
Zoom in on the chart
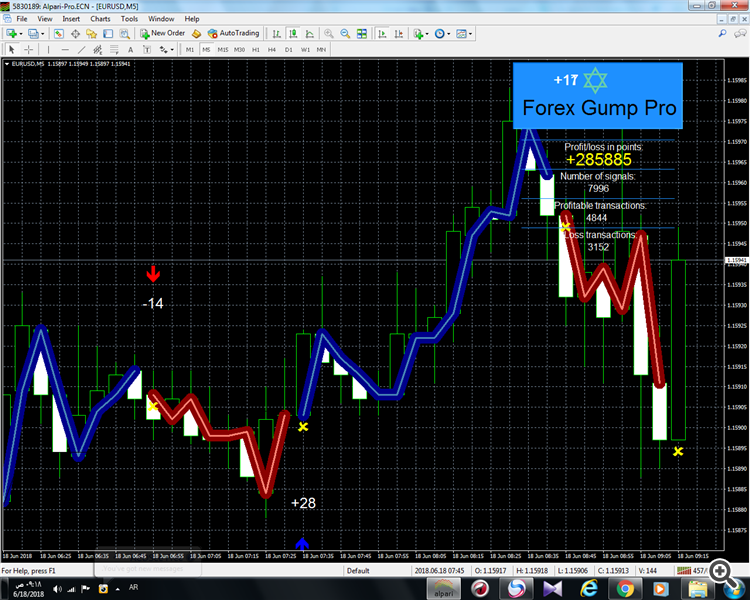point(329,33)
